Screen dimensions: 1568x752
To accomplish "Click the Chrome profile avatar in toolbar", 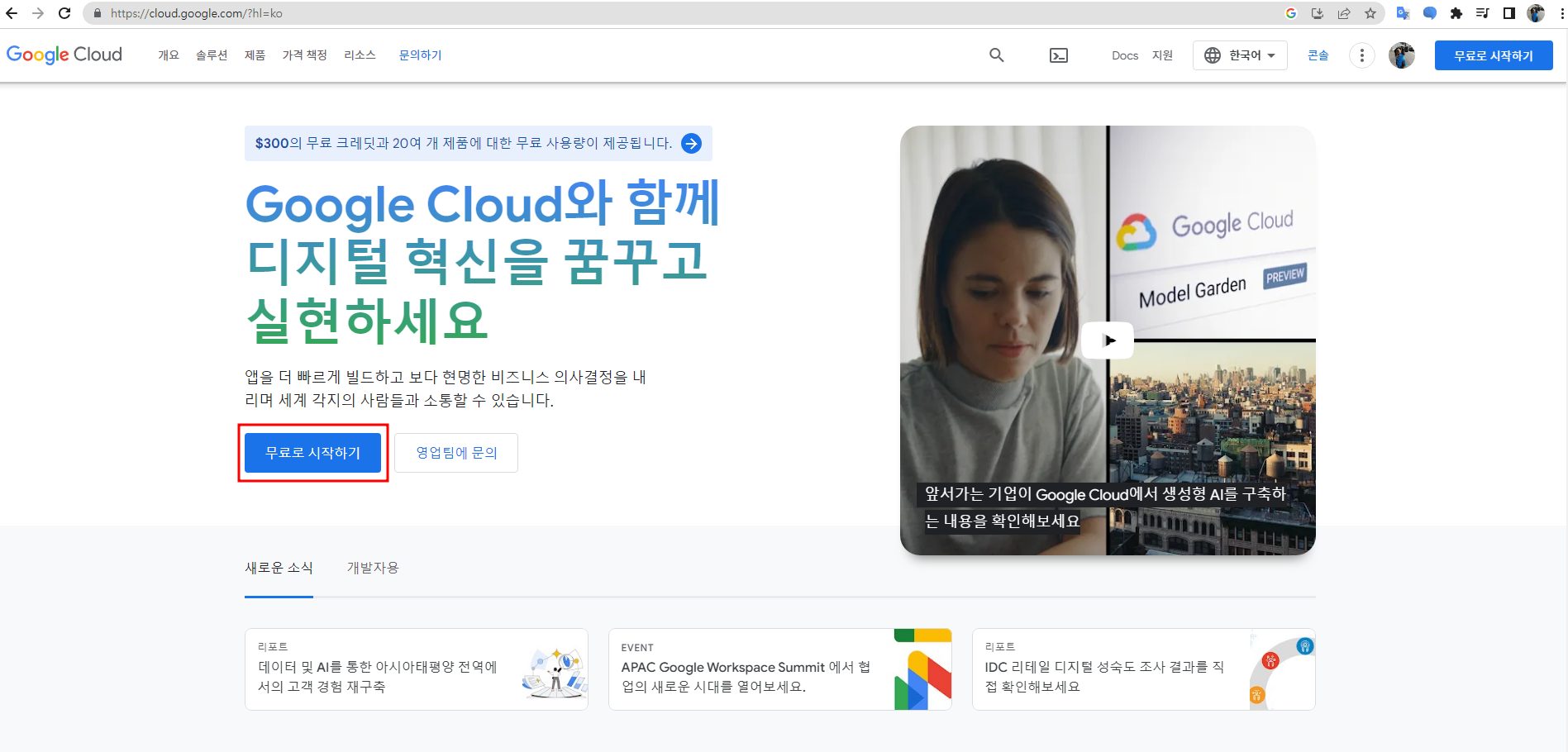I will [x=1536, y=13].
